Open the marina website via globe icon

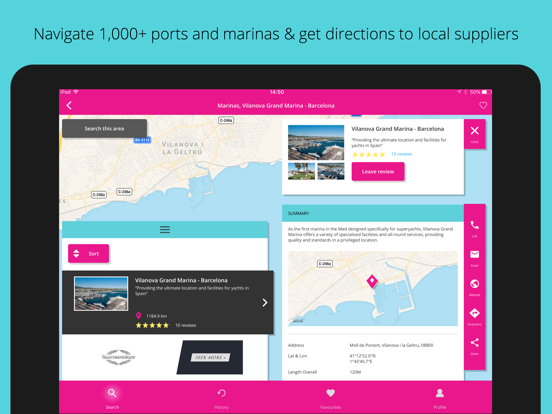[475, 283]
